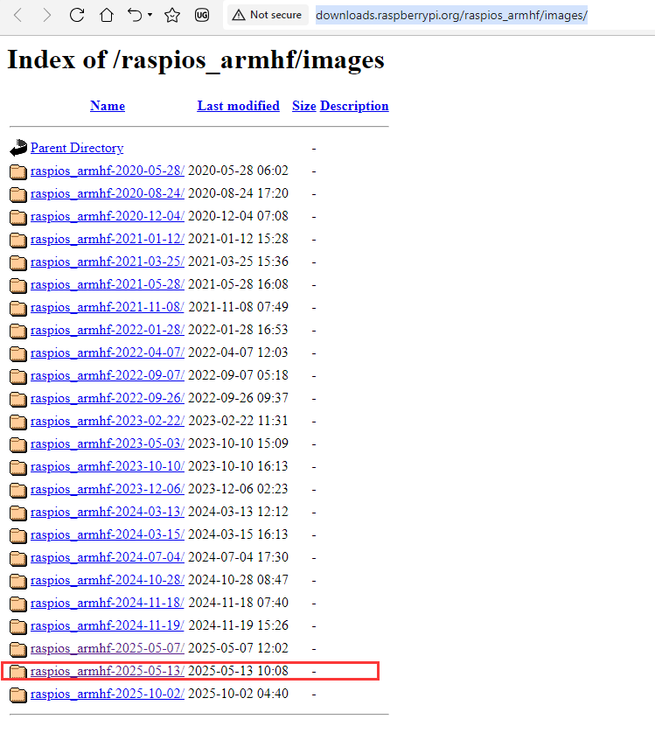
Task: Click folder icon for raspios_armhf-2025-05-13
Action: pyautogui.click(x=18, y=671)
